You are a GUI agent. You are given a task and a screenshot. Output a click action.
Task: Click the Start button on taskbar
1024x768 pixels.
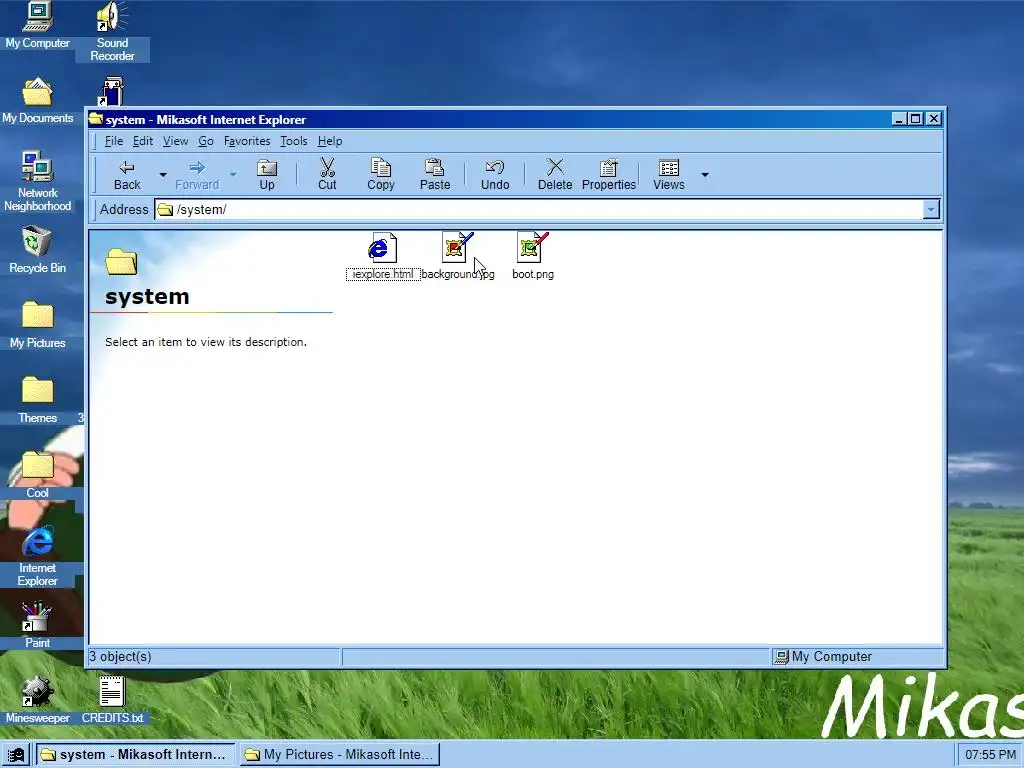point(16,755)
